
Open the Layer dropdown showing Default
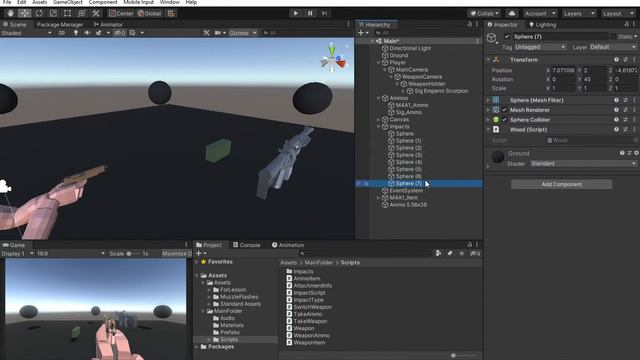tap(613, 47)
